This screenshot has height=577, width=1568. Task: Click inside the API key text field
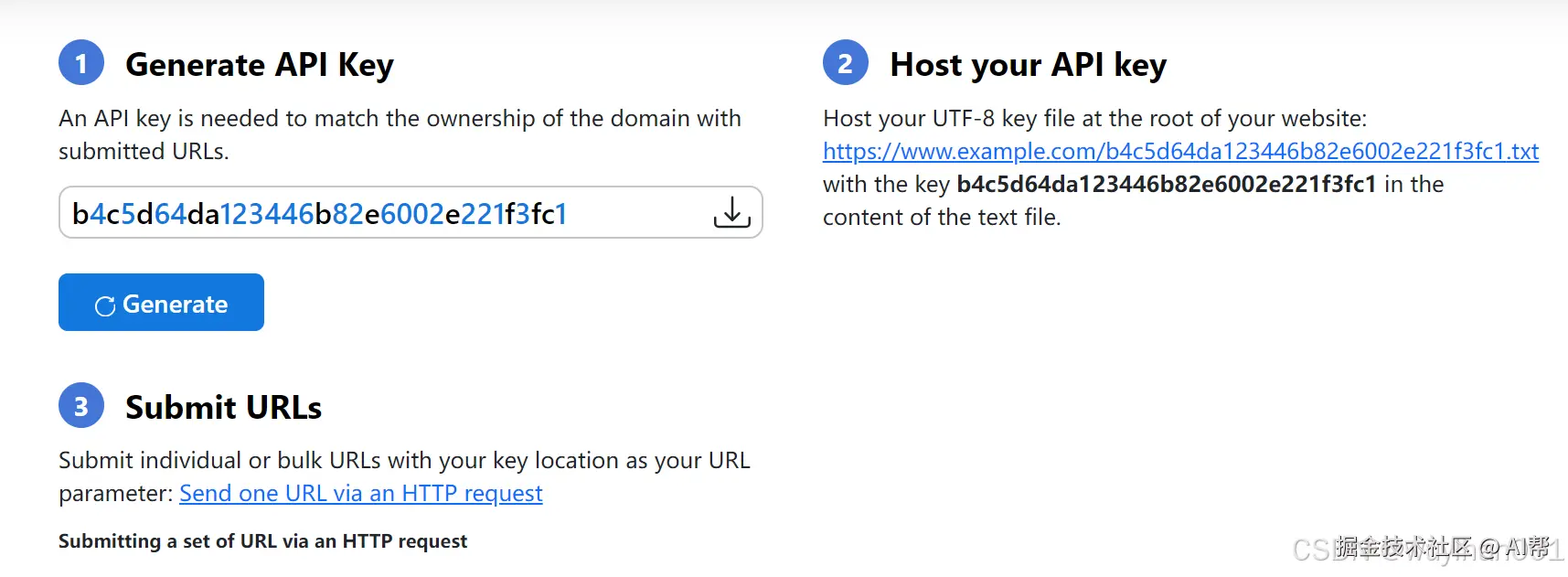366,213
